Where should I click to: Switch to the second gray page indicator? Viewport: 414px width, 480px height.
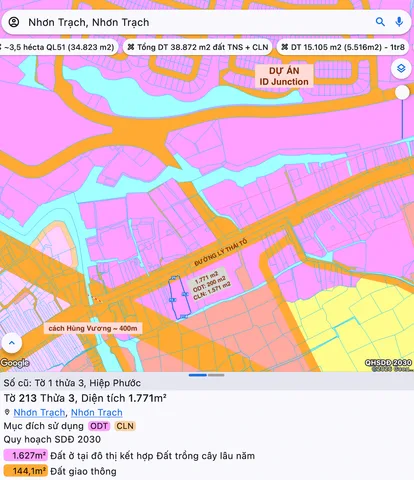click(x=216, y=375)
